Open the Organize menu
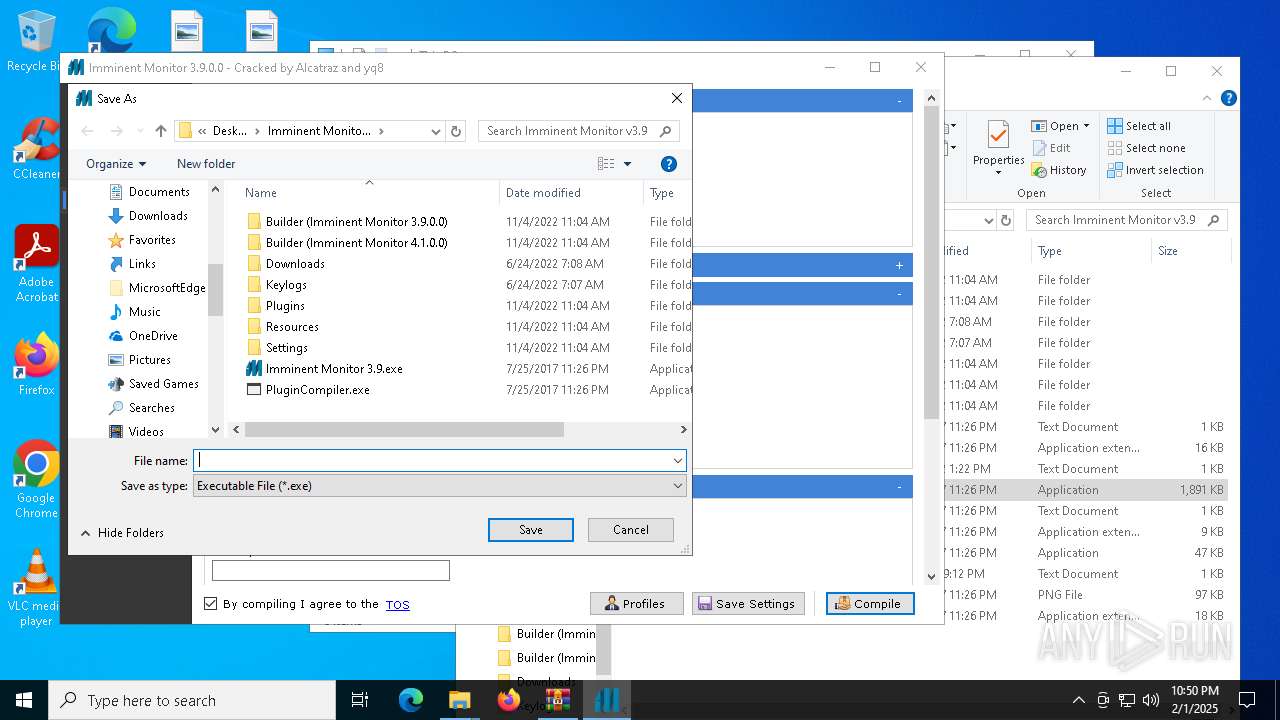 pyautogui.click(x=116, y=164)
